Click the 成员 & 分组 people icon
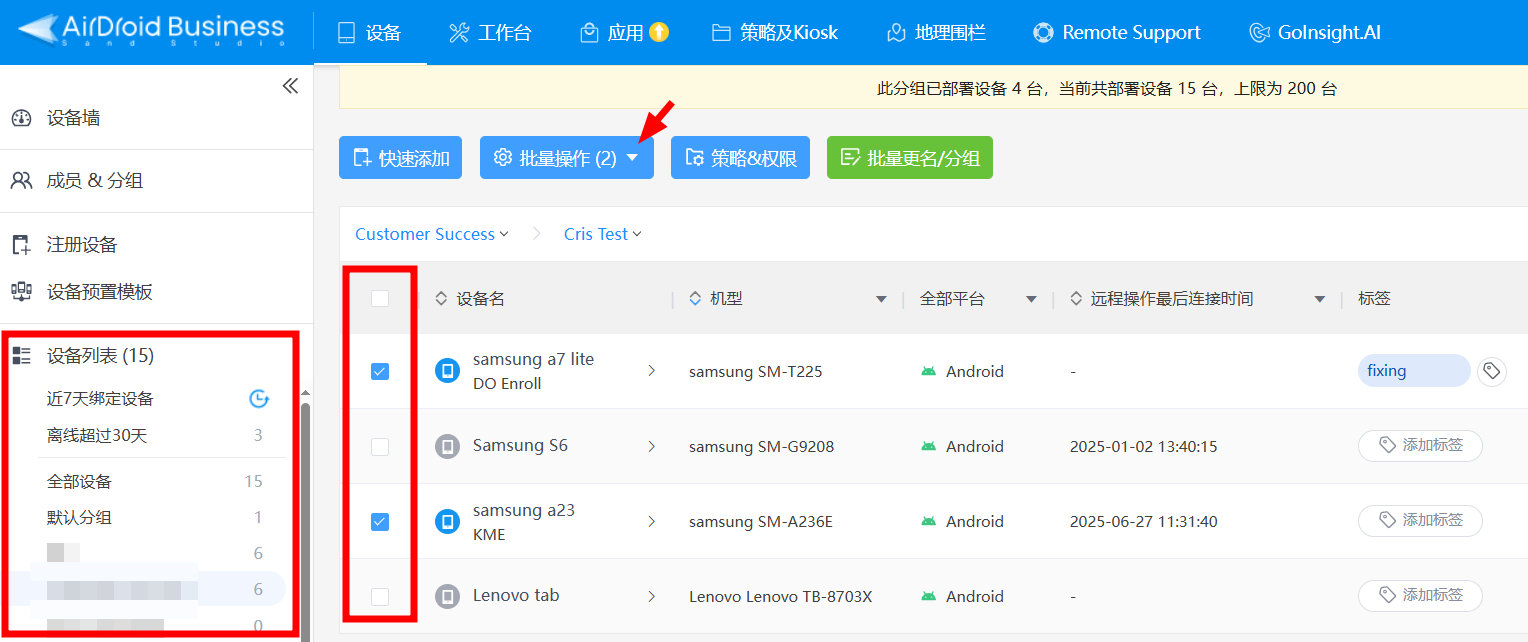Screen dimensions: 1528x642 (21, 181)
